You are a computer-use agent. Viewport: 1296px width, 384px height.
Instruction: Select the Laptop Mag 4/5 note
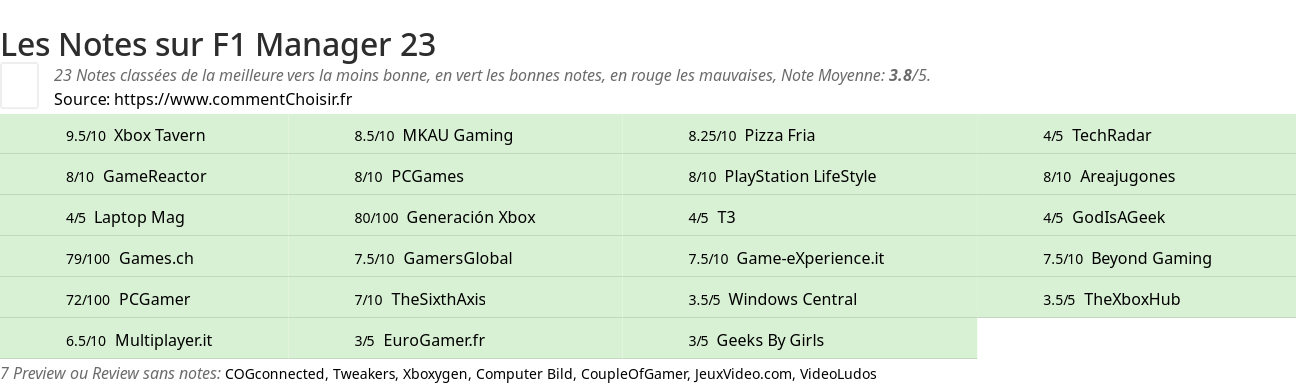coord(144,217)
